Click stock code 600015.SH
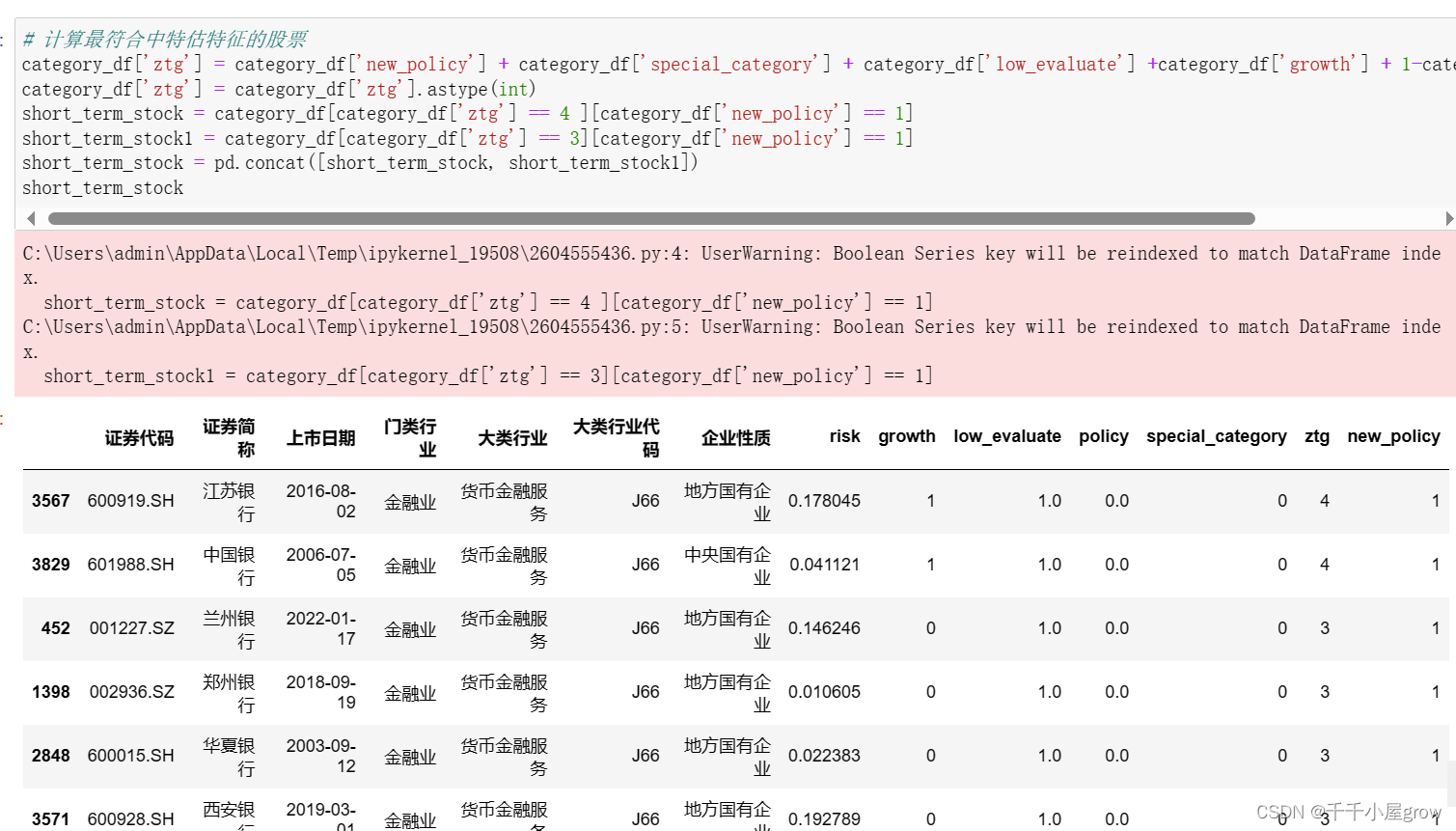1456x831 pixels. pos(131,756)
